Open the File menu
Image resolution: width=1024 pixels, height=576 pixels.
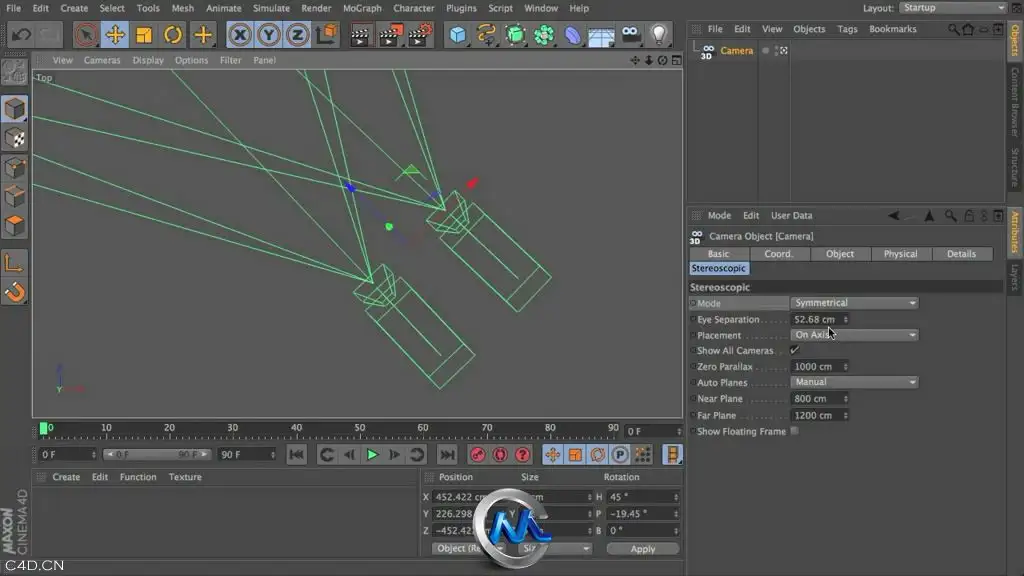pos(13,8)
